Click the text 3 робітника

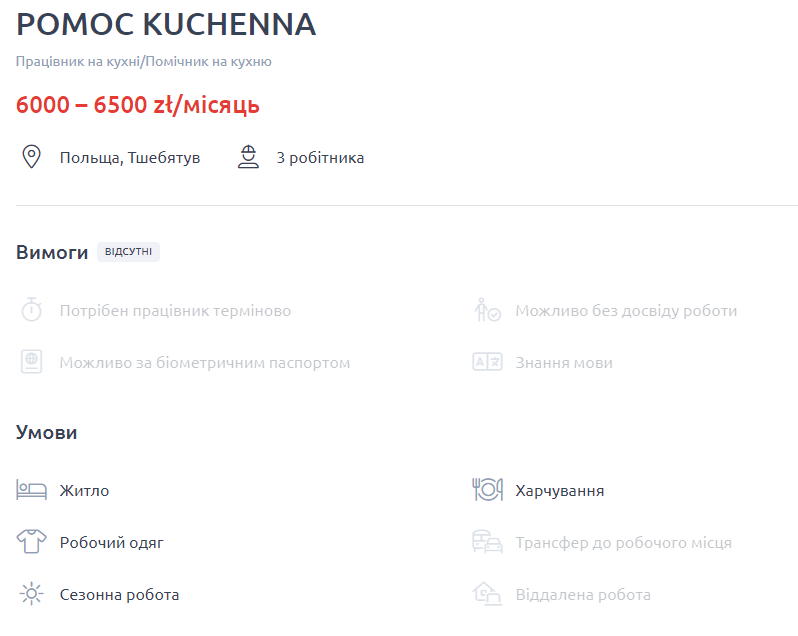[320, 158]
